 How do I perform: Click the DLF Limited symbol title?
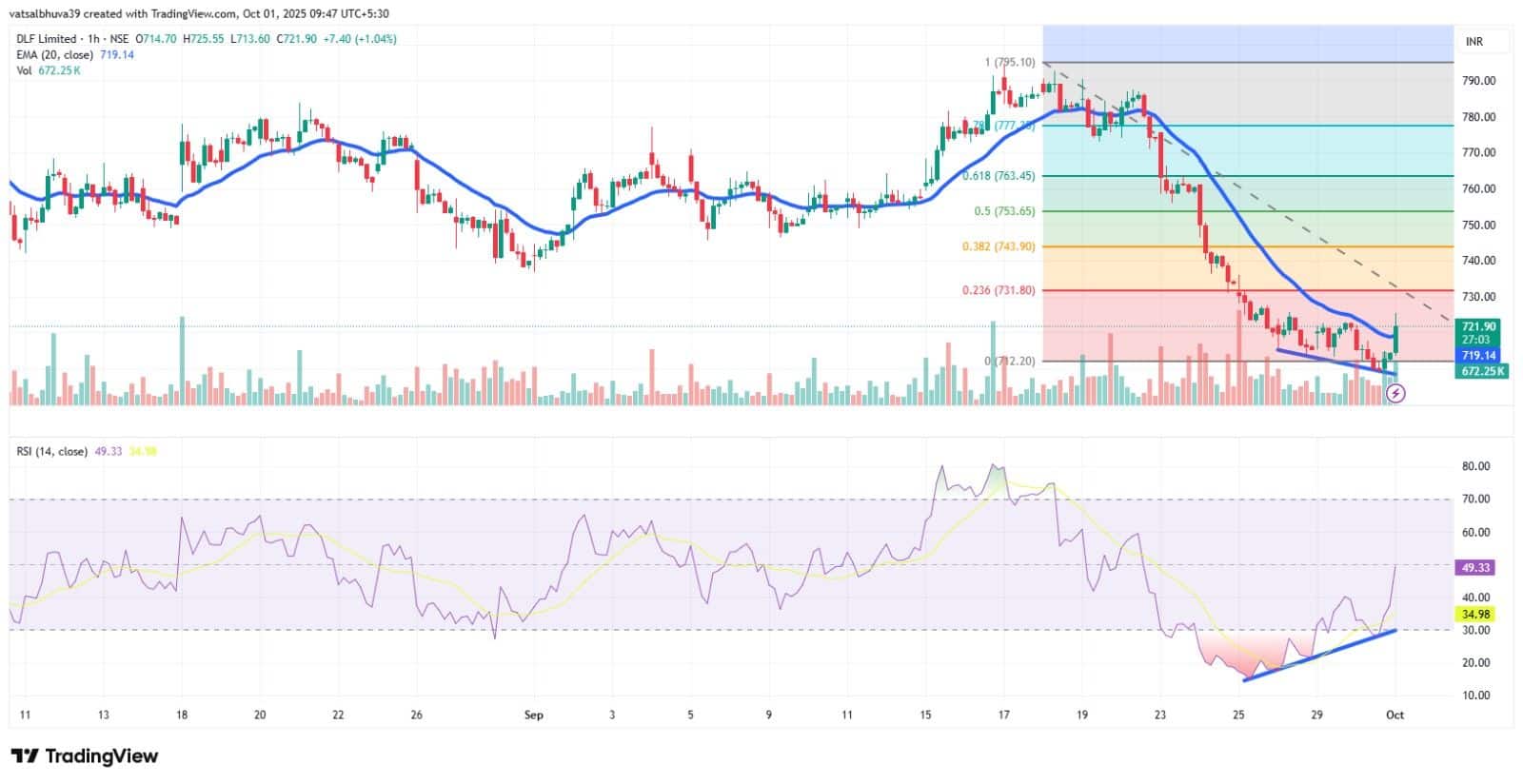click(x=46, y=39)
